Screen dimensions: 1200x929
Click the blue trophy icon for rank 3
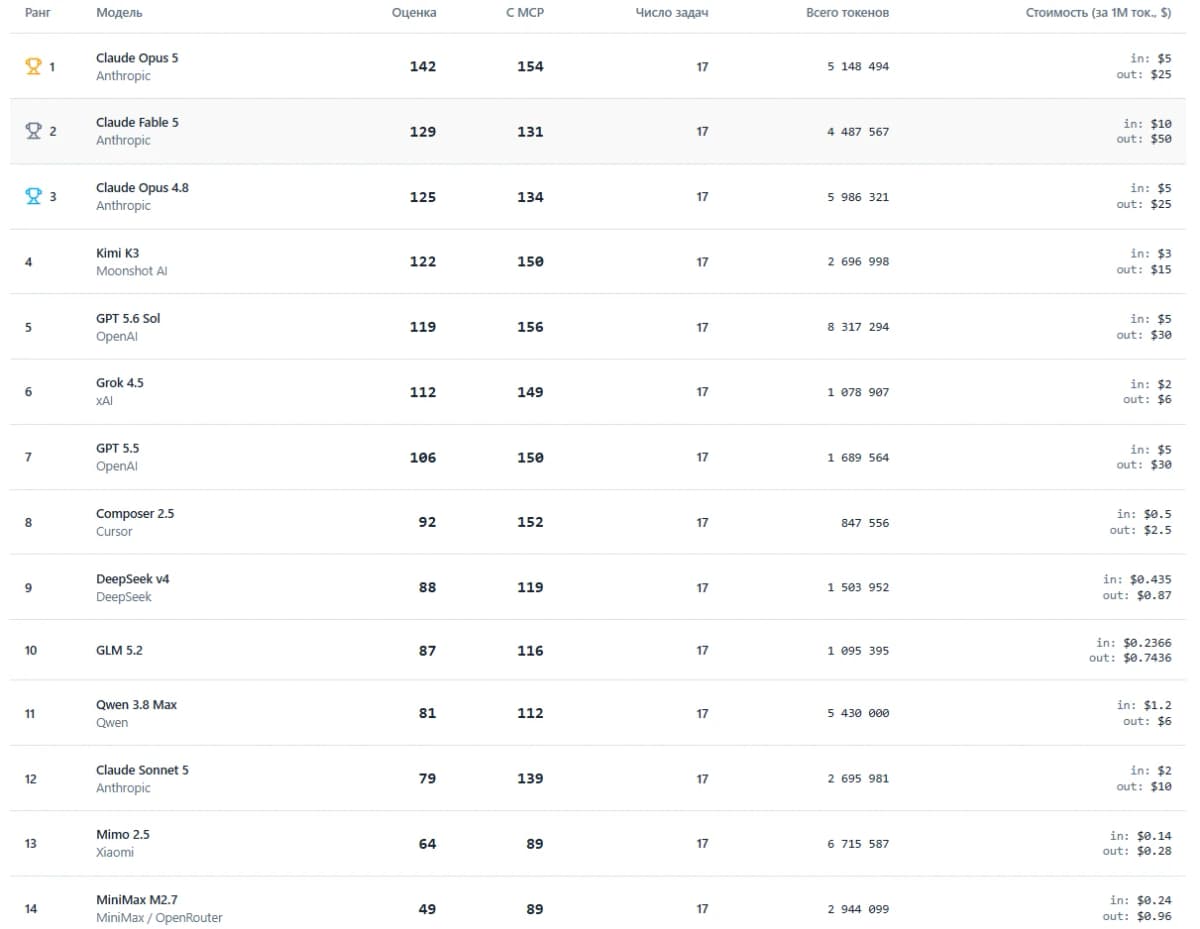[33, 196]
